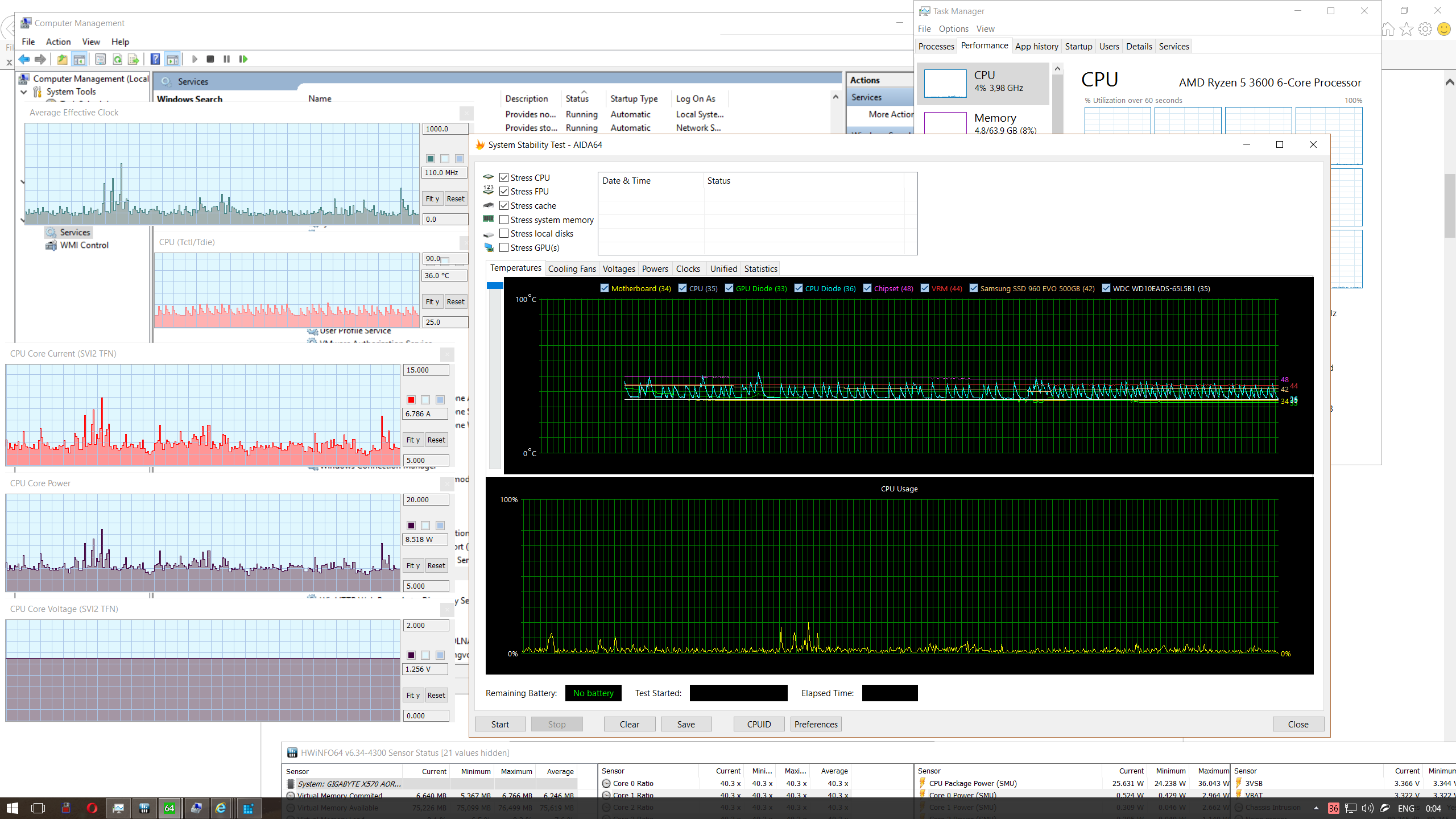
Task: Open the App history tab in Task Manager
Action: (x=1036, y=47)
